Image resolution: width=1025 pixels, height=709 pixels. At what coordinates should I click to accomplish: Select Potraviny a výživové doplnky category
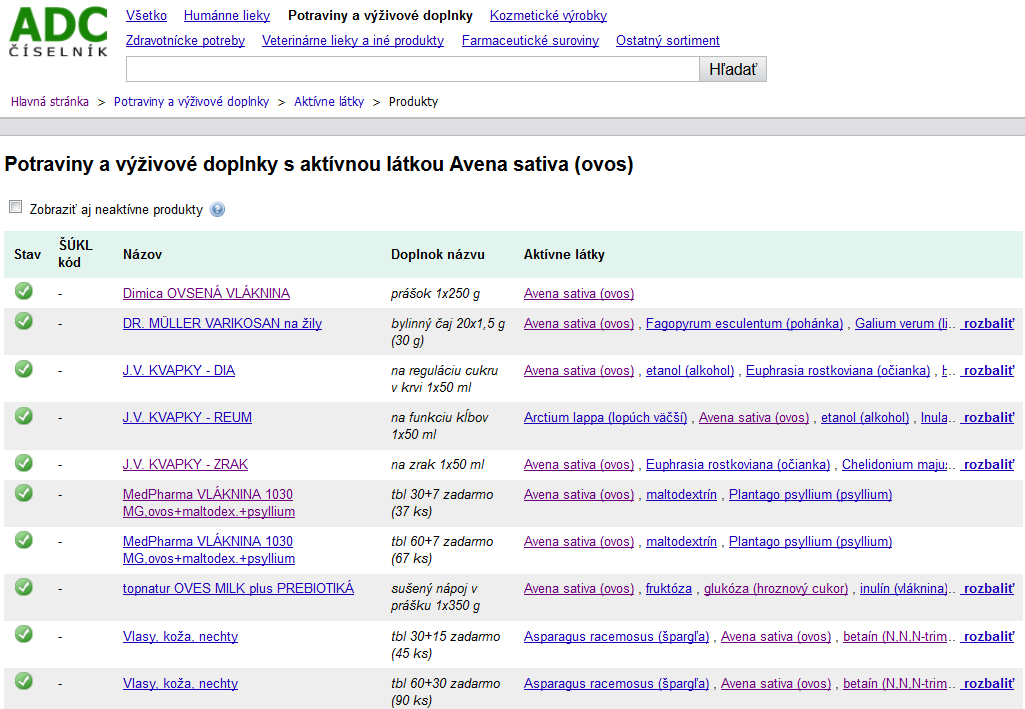pos(380,15)
